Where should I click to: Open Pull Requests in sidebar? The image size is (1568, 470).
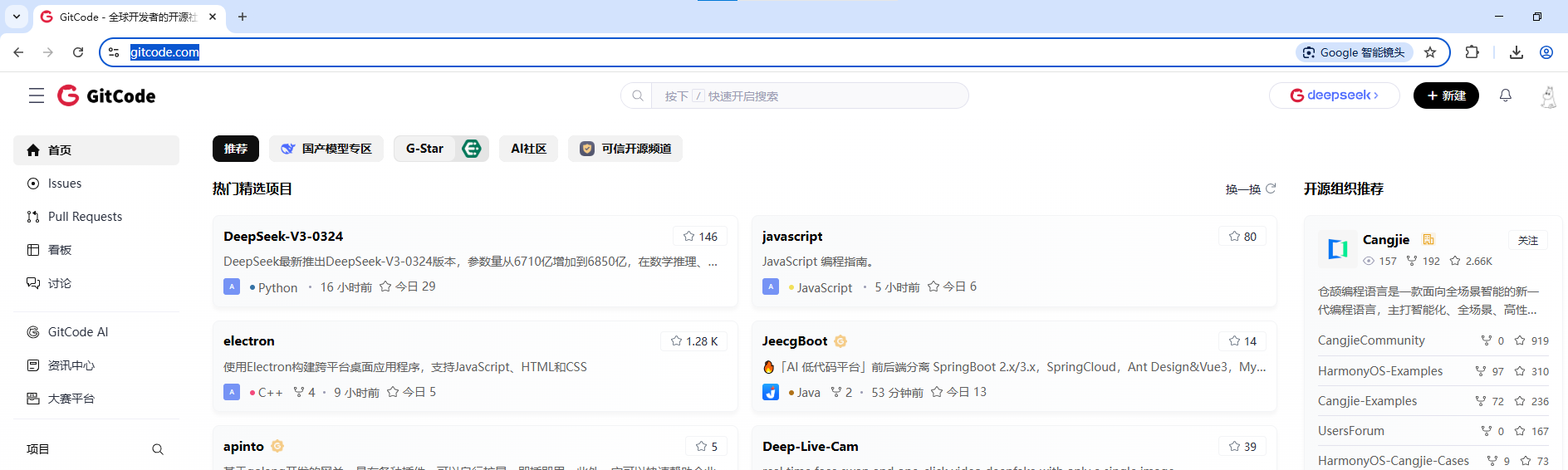(96, 217)
